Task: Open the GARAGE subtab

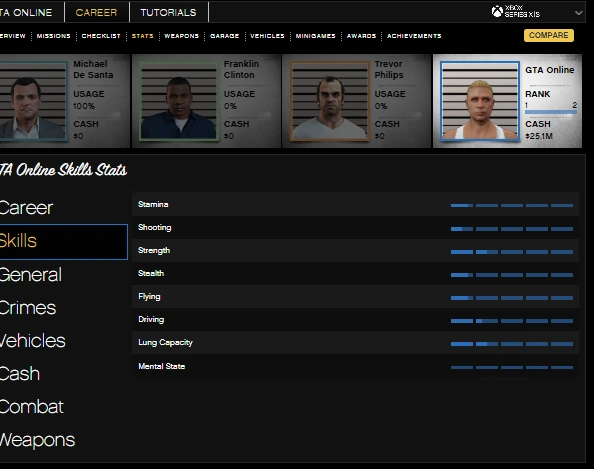Action: (225, 36)
